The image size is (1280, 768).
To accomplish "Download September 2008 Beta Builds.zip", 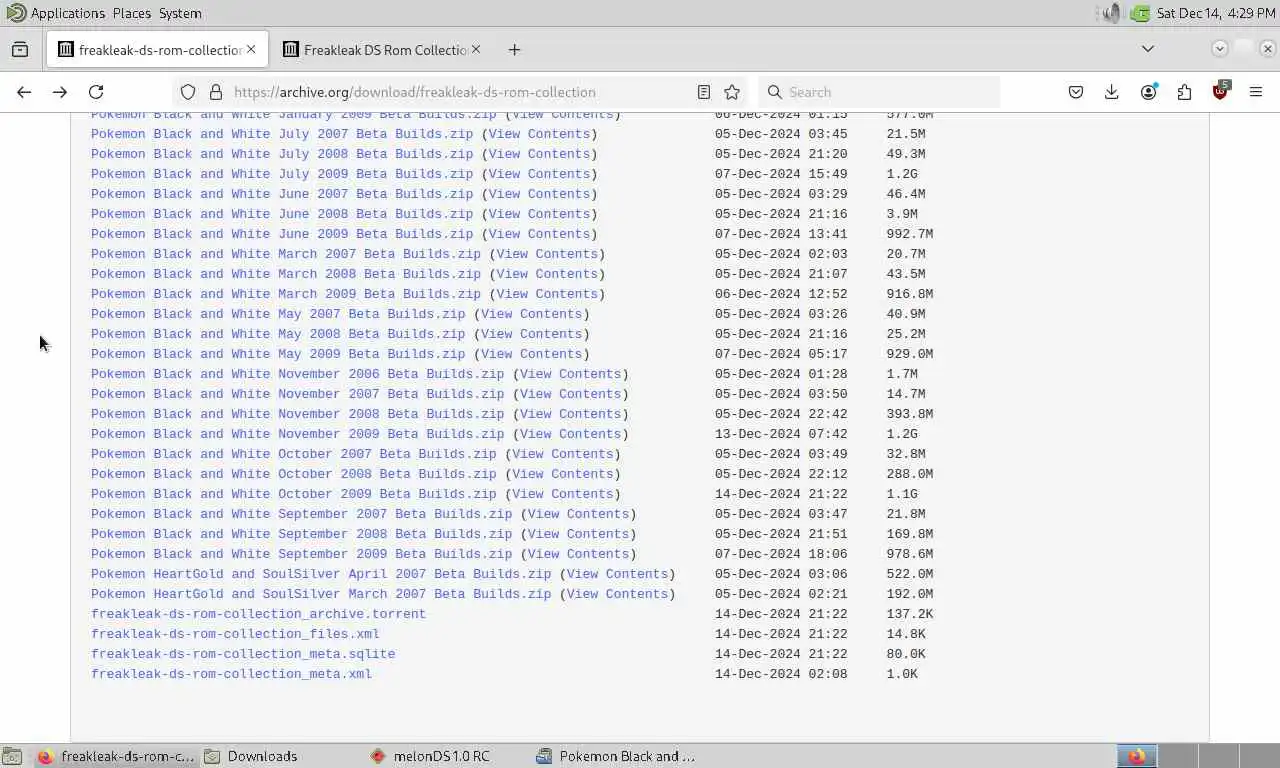I will [x=301, y=534].
